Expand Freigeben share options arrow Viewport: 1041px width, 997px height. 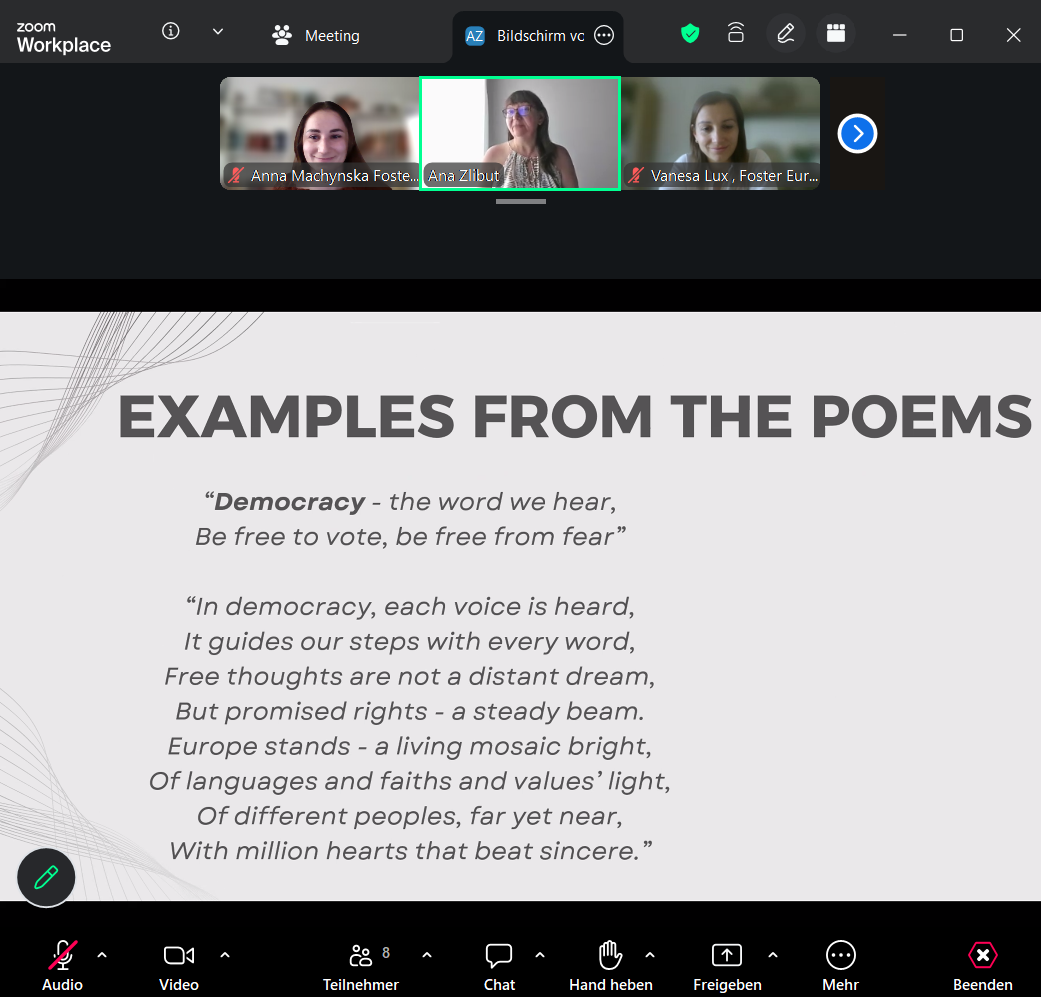[773, 955]
